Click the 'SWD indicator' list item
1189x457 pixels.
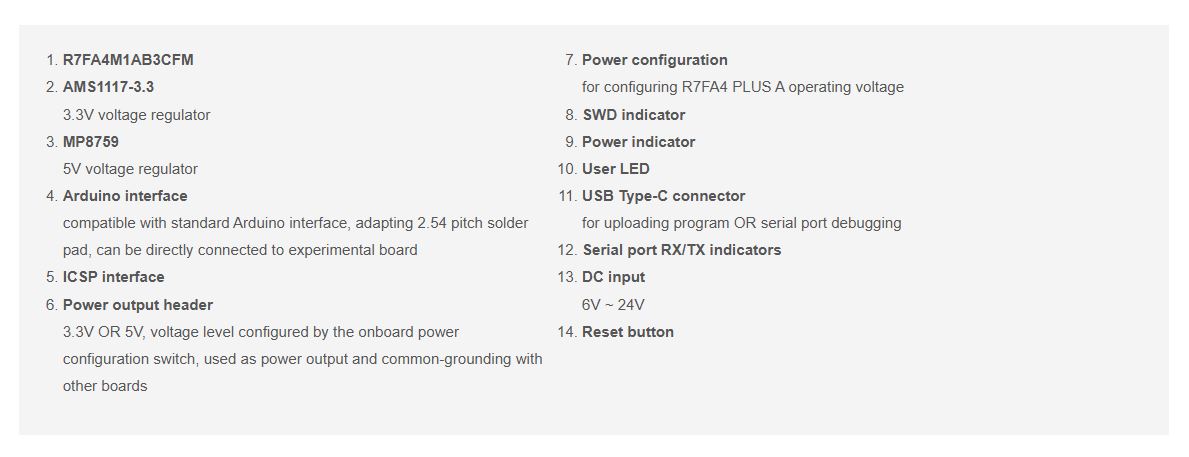click(634, 115)
